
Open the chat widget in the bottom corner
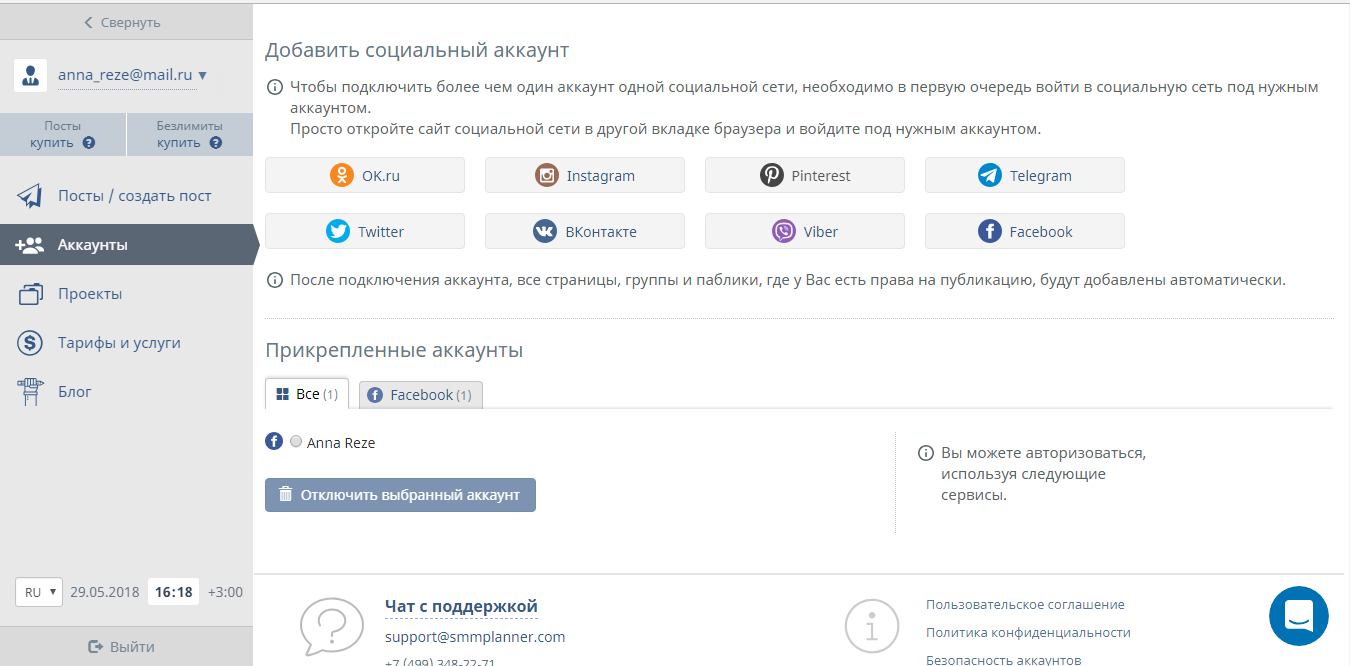pyautogui.click(x=1298, y=616)
